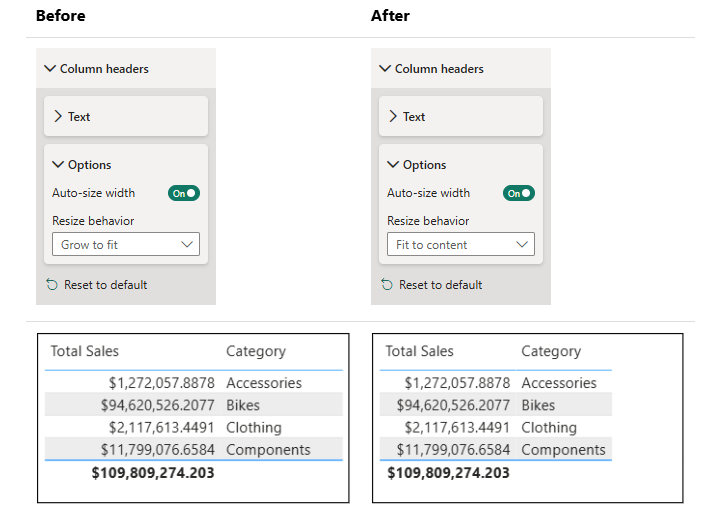Click the reset icon in the Before panel

click(x=52, y=285)
